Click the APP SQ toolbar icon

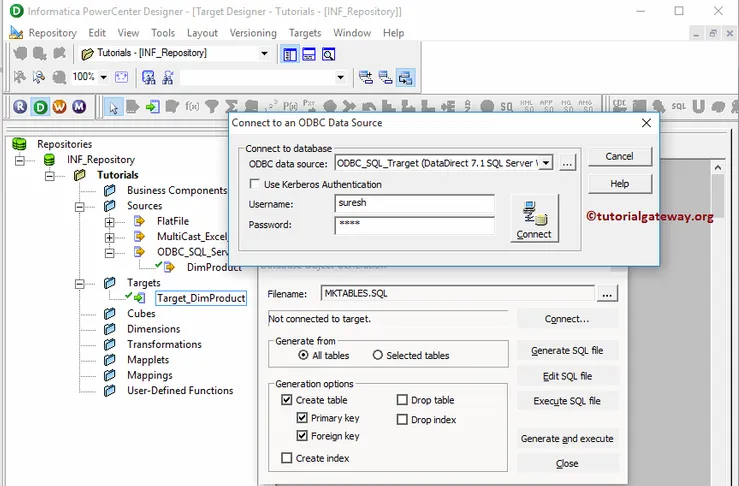pos(546,106)
